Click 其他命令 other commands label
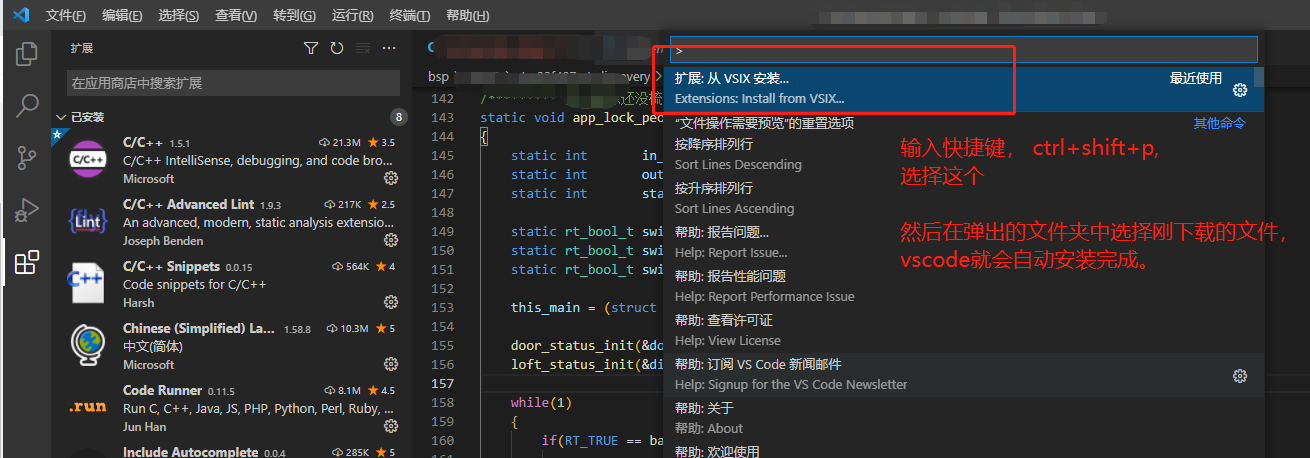Image resolution: width=1310 pixels, height=458 pixels. (x=1219, y=123)
